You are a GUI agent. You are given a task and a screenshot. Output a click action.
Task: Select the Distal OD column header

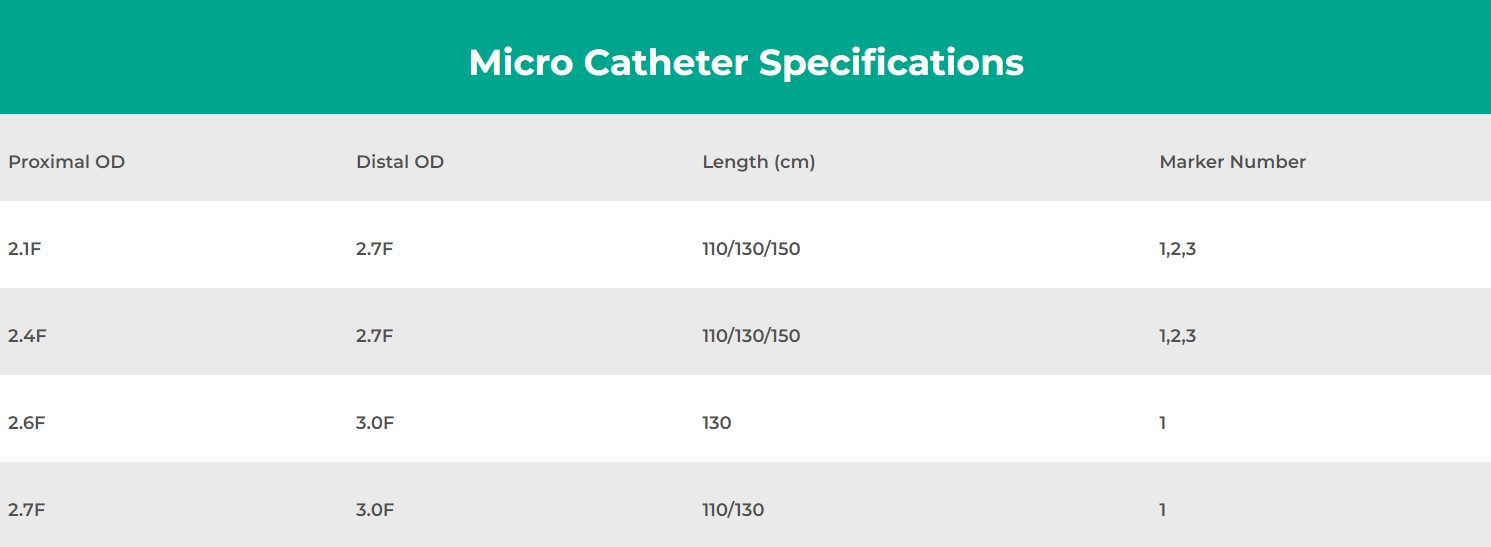[400, 161]
